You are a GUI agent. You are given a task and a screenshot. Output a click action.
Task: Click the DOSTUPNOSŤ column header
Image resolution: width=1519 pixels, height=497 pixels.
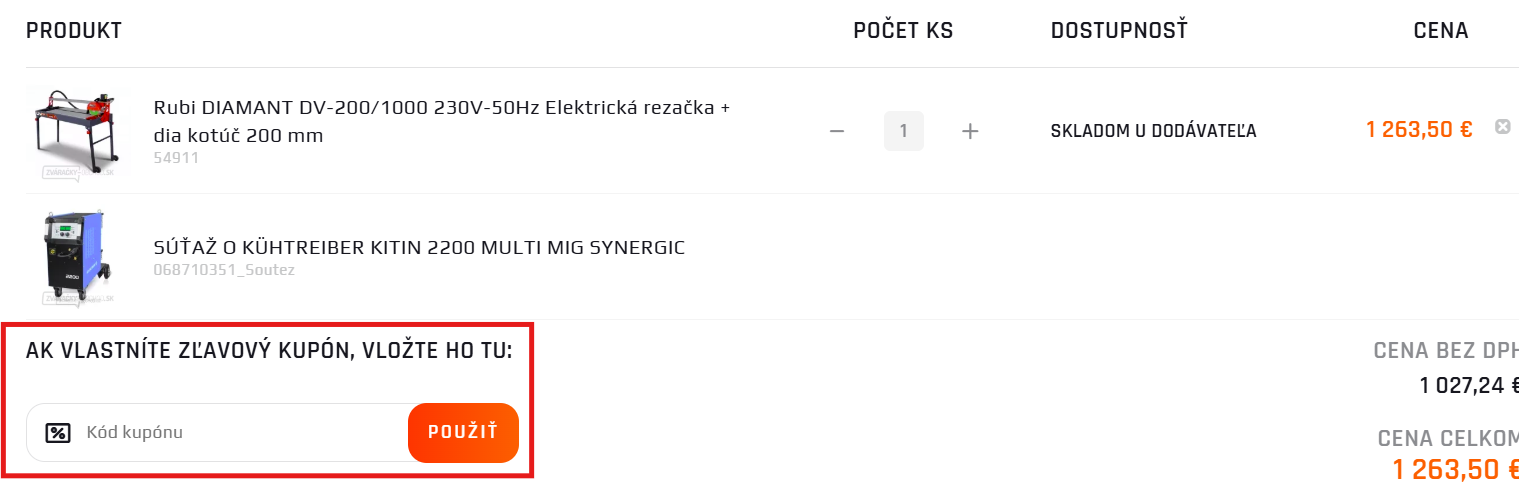(x=1118, y=31)
